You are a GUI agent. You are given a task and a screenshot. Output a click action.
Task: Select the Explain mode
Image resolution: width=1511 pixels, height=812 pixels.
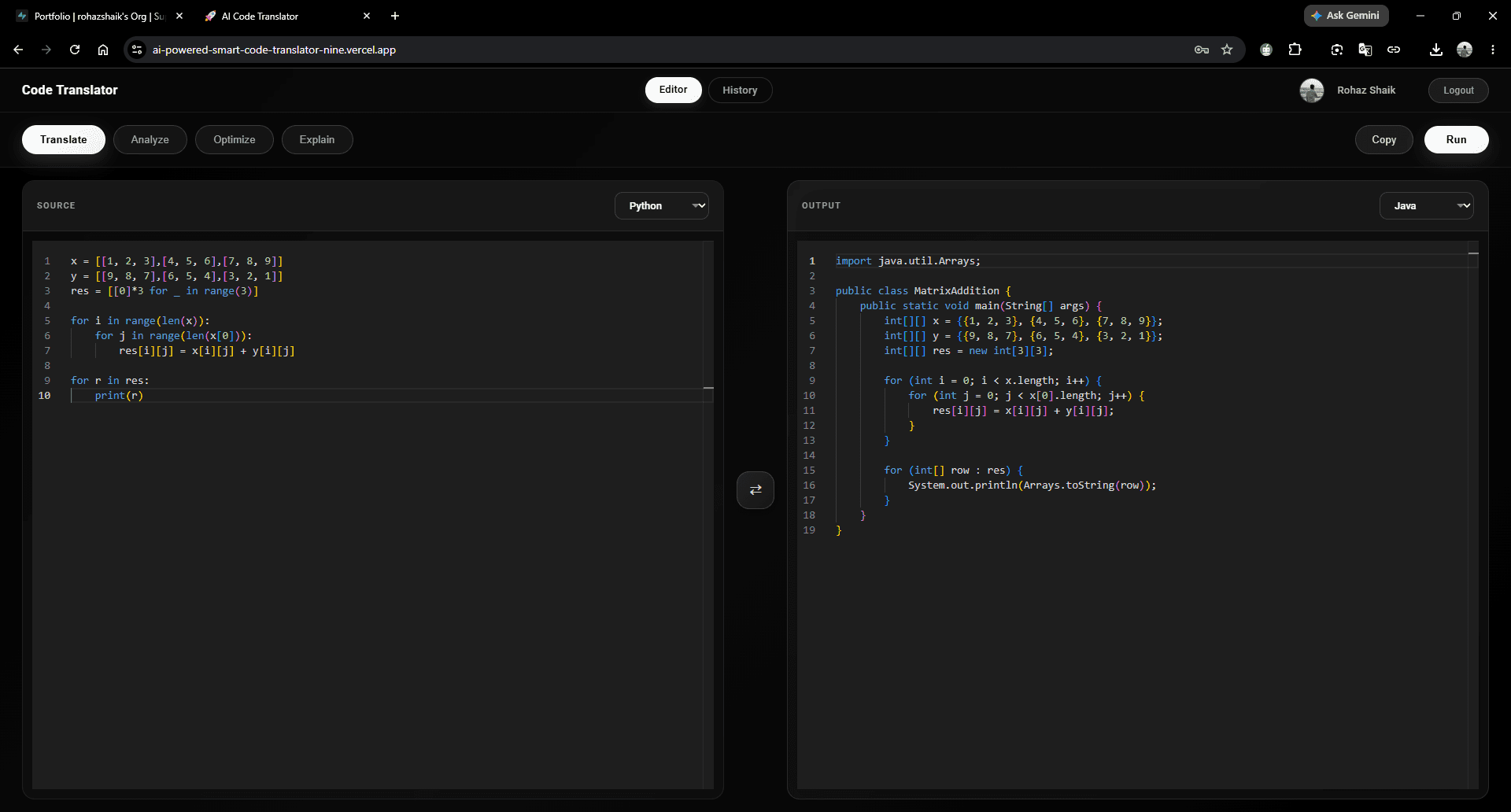point(317,139)
